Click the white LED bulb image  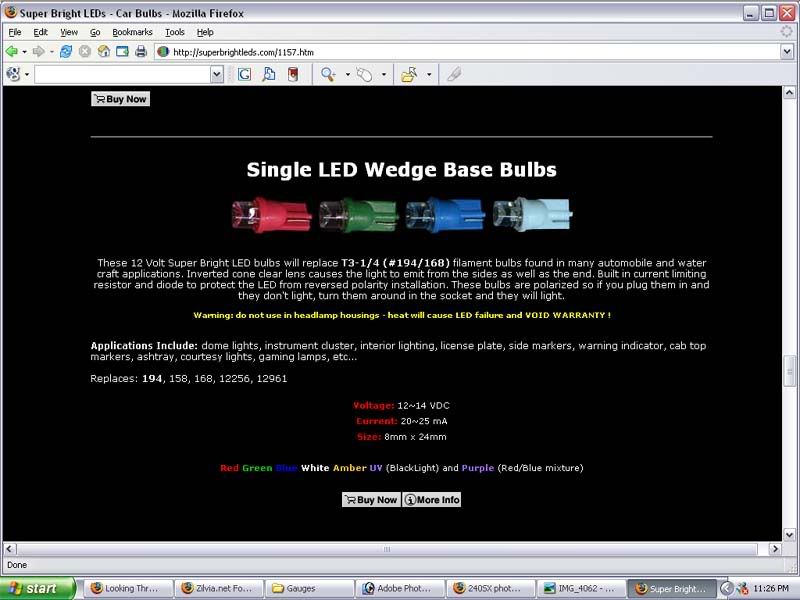click(533, 214)
